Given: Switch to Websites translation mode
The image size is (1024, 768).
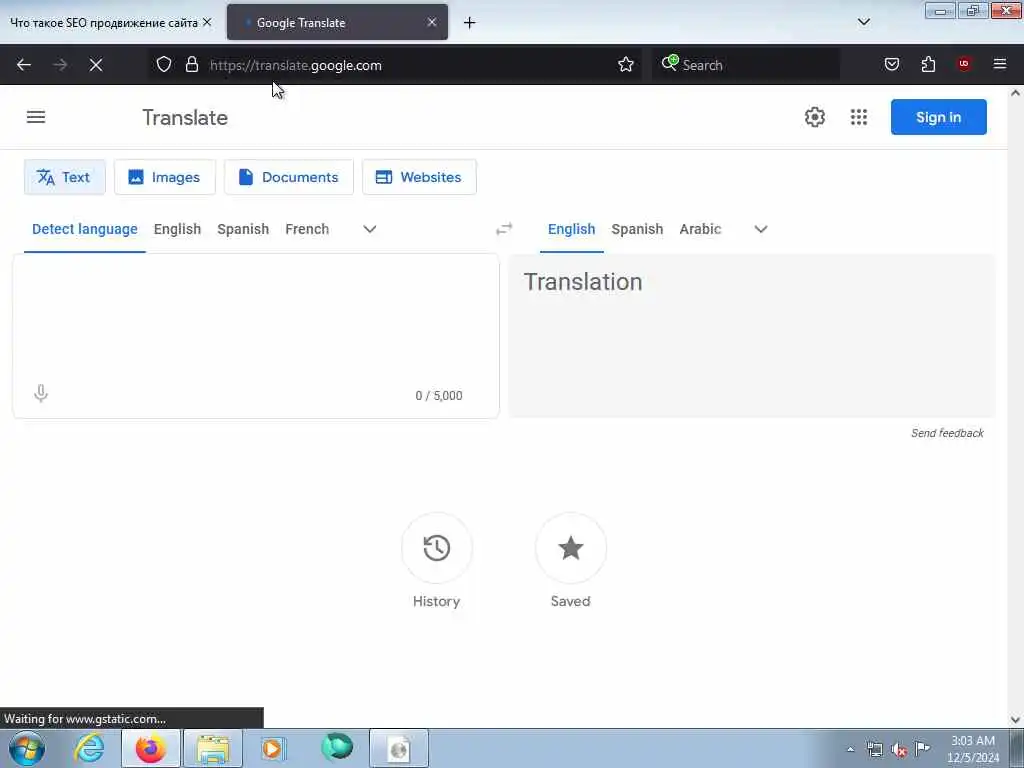Looking at the screenshot, I should pos(419,177).
